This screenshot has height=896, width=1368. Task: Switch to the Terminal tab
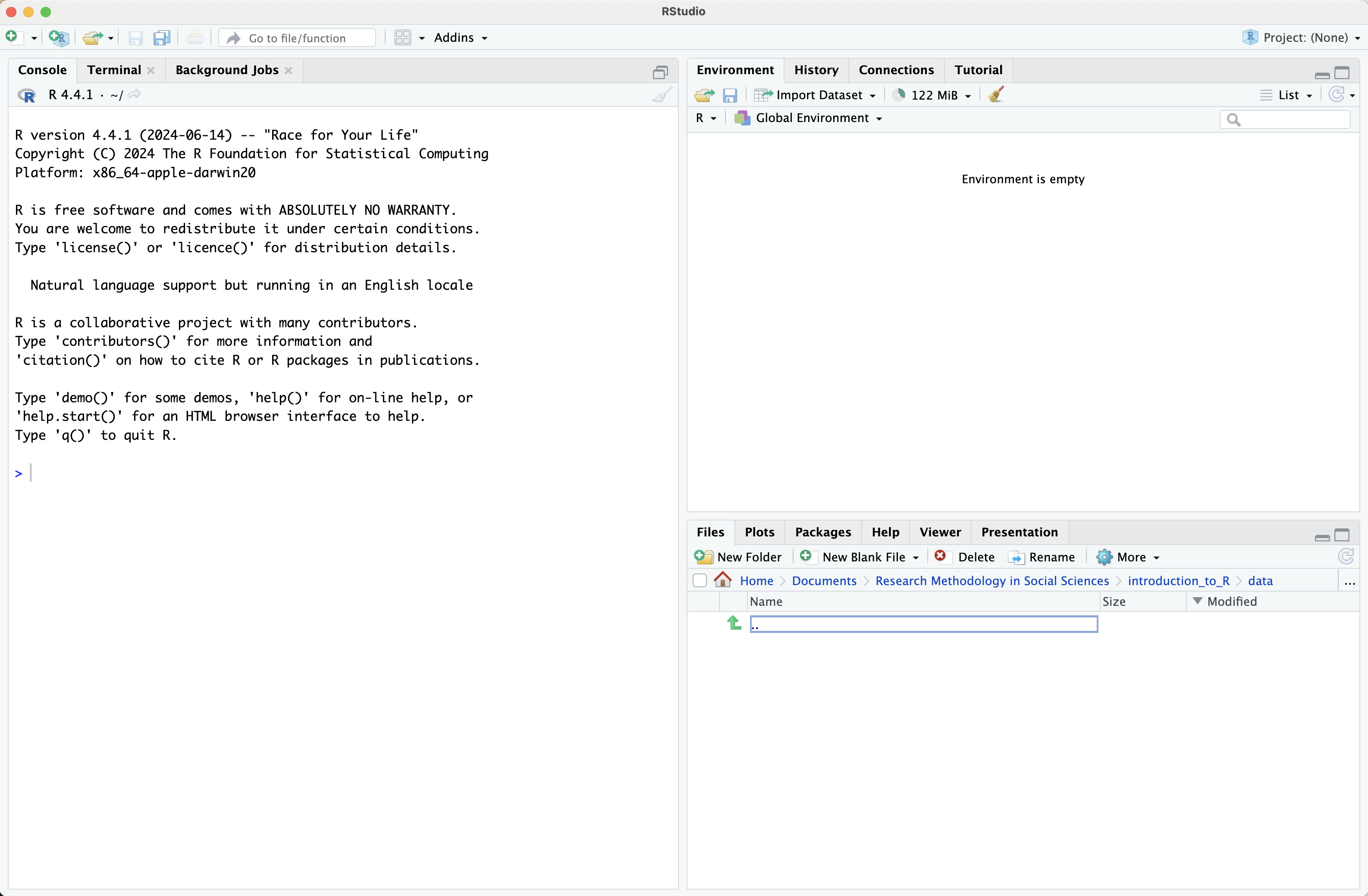(114, 69)
